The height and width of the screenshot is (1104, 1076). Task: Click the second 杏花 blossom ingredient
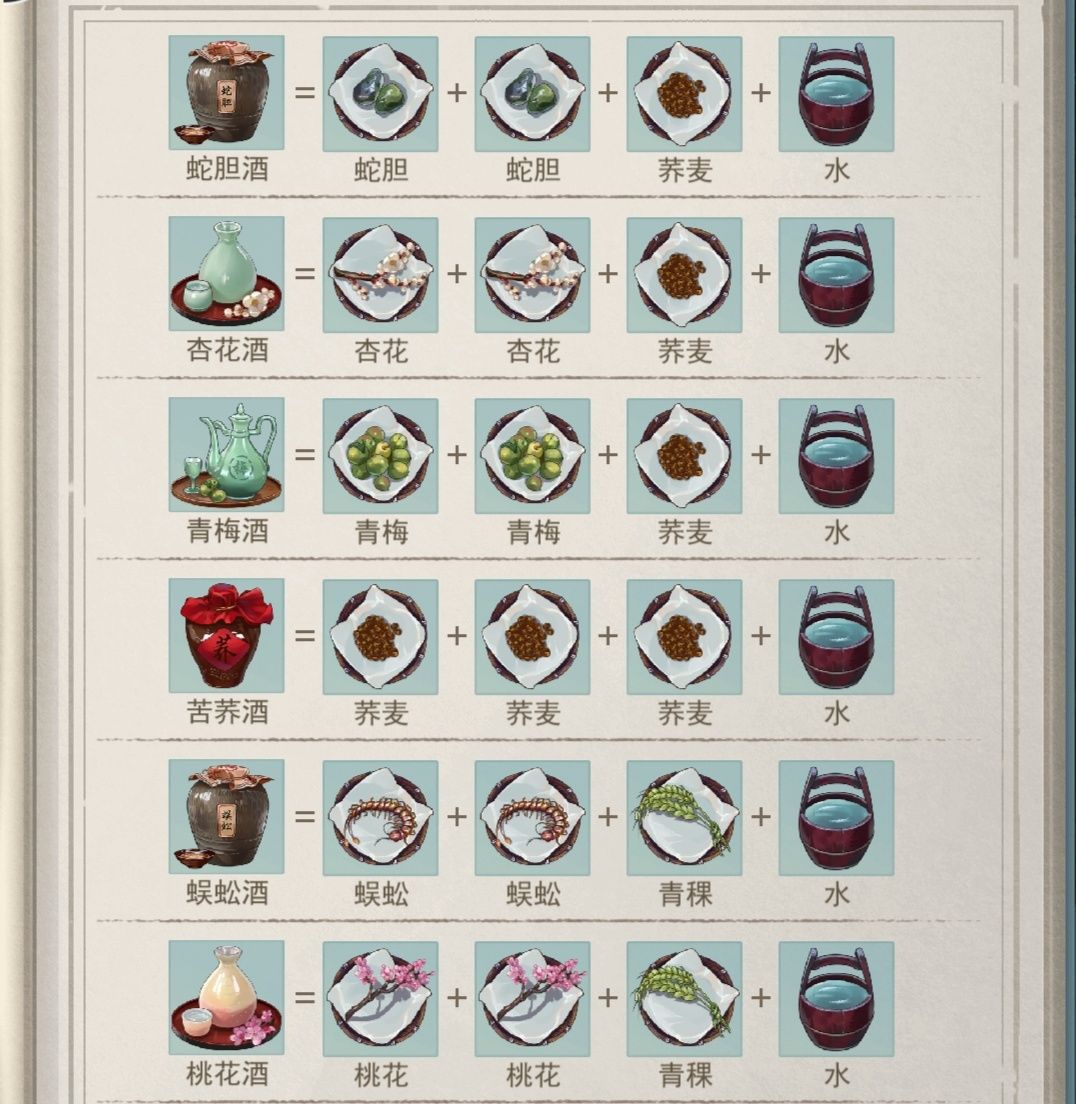coord(532,275)
